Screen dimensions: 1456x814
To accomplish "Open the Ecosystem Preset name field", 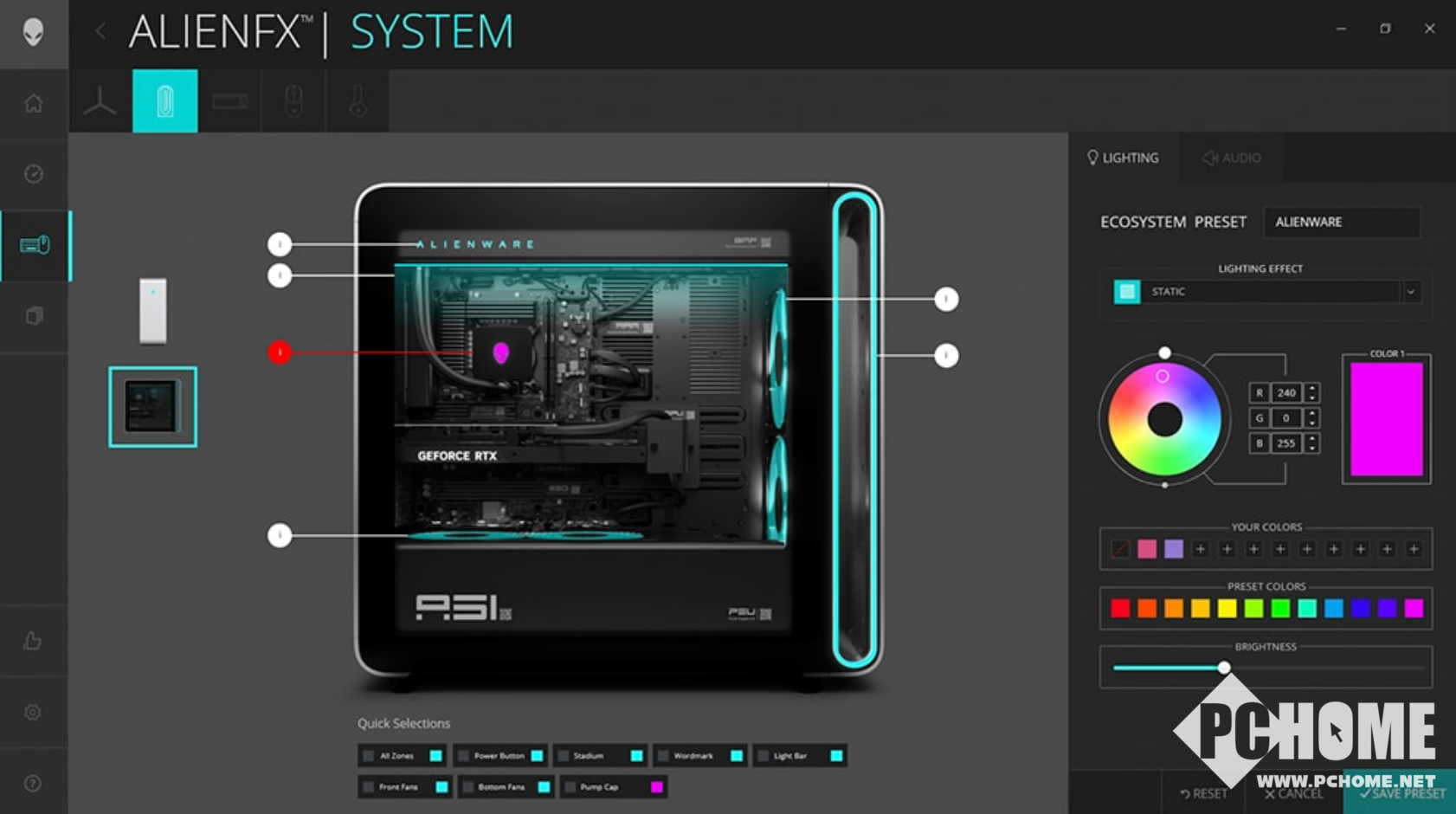I will (x=1341, y=223).
